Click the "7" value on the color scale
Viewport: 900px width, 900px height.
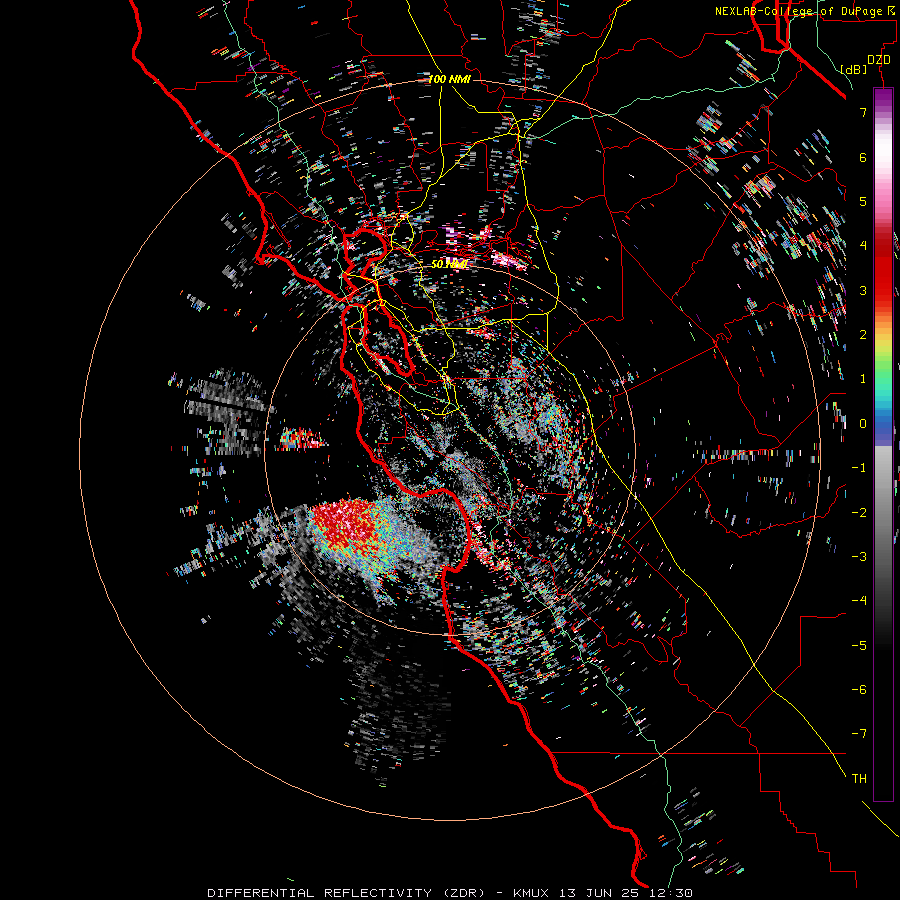pos(863,112)
